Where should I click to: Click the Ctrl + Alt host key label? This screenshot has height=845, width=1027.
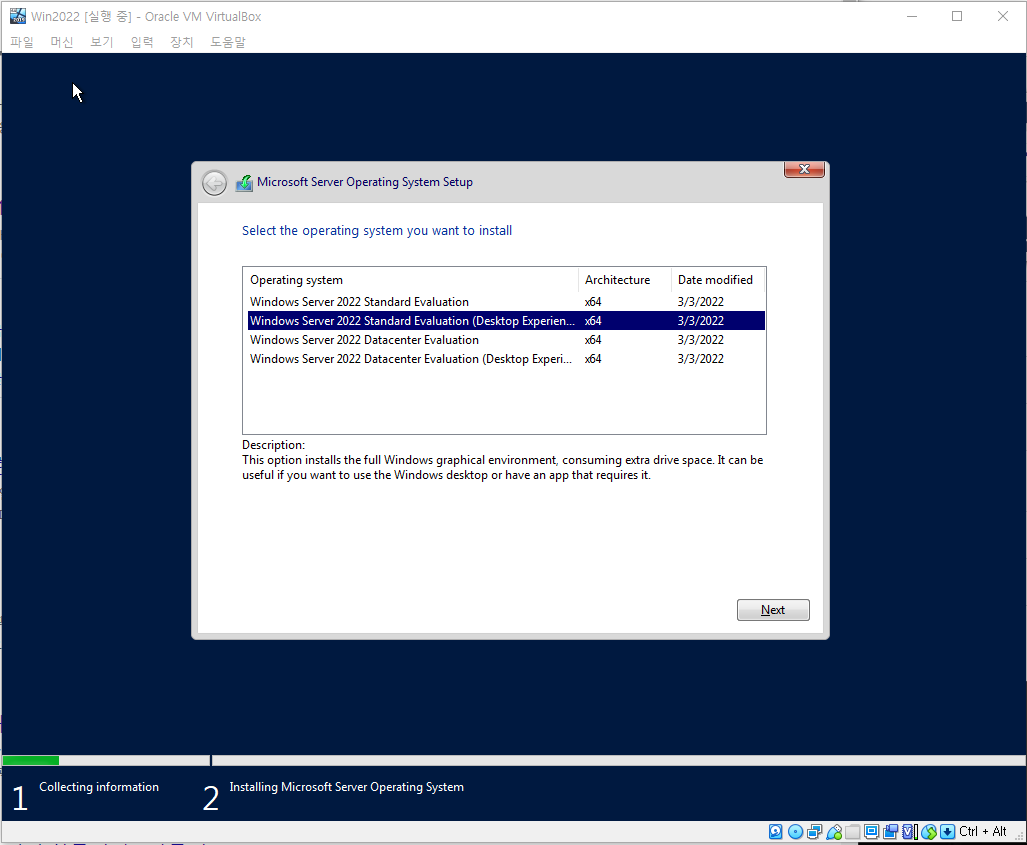(982, 831)
